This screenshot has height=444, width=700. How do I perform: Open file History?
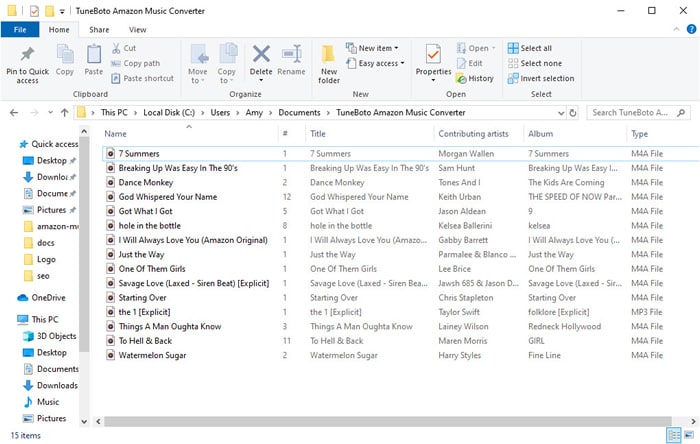click(x=475, y=79)
